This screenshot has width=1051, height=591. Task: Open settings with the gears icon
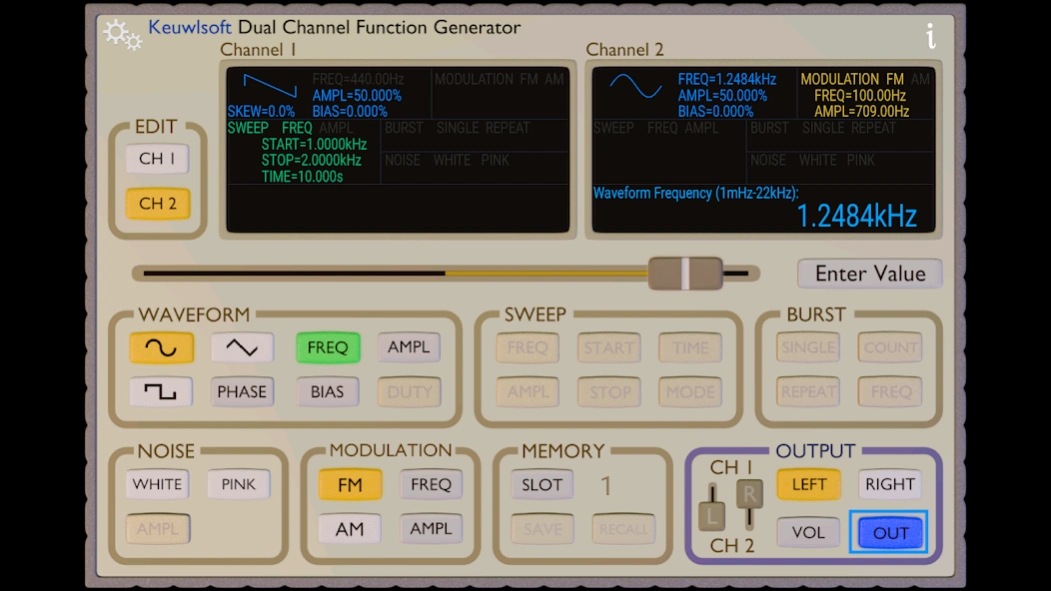pos(122,35)
